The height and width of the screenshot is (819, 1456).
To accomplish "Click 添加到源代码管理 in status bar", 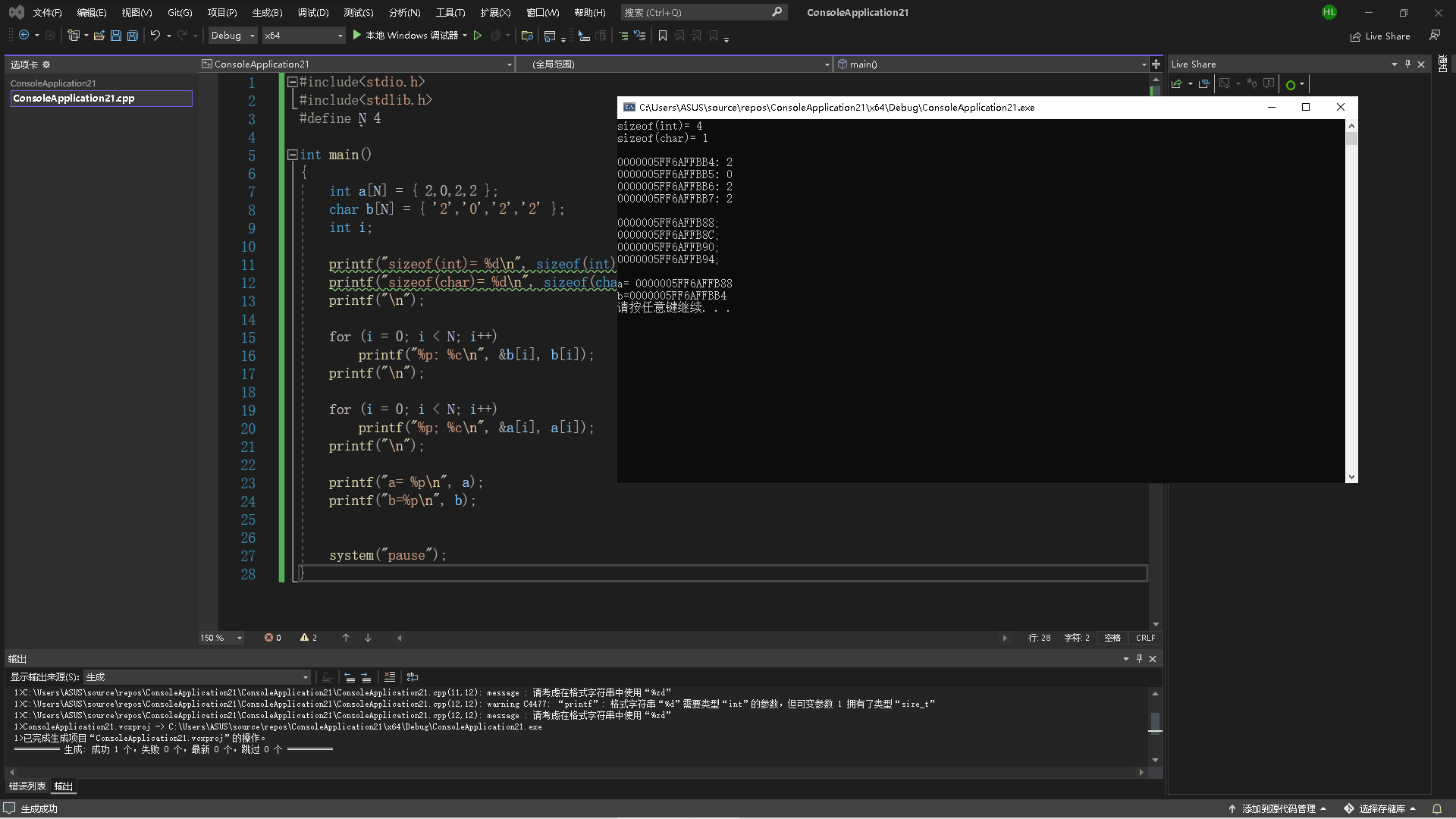I will coord(1278,808).
